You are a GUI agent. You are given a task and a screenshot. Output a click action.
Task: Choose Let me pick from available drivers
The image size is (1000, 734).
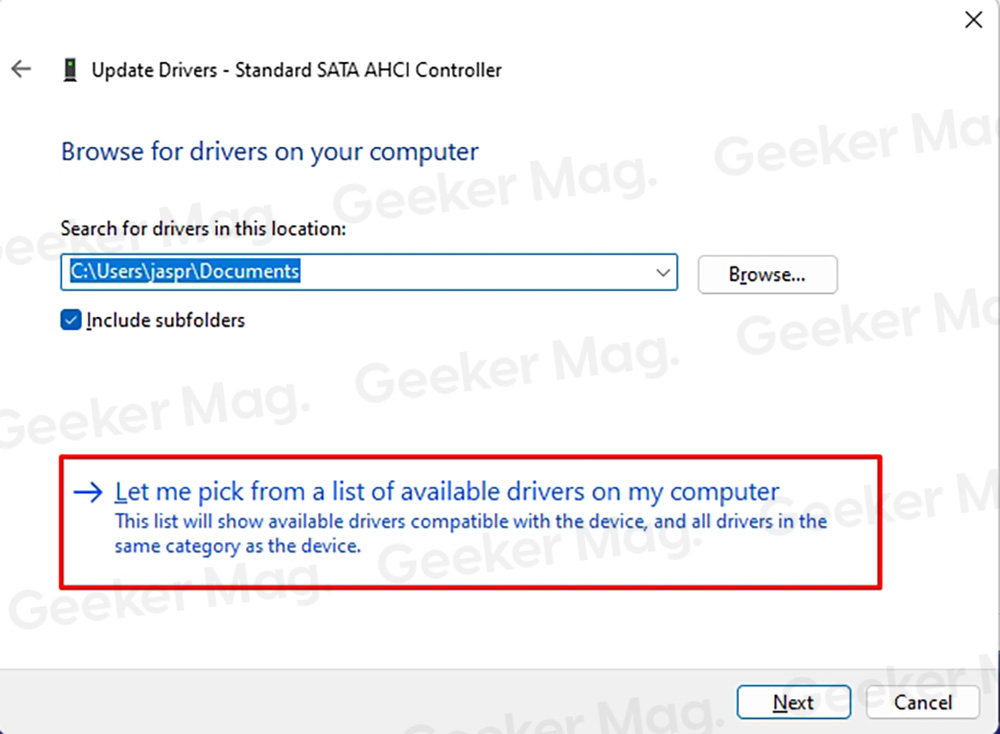447,492
